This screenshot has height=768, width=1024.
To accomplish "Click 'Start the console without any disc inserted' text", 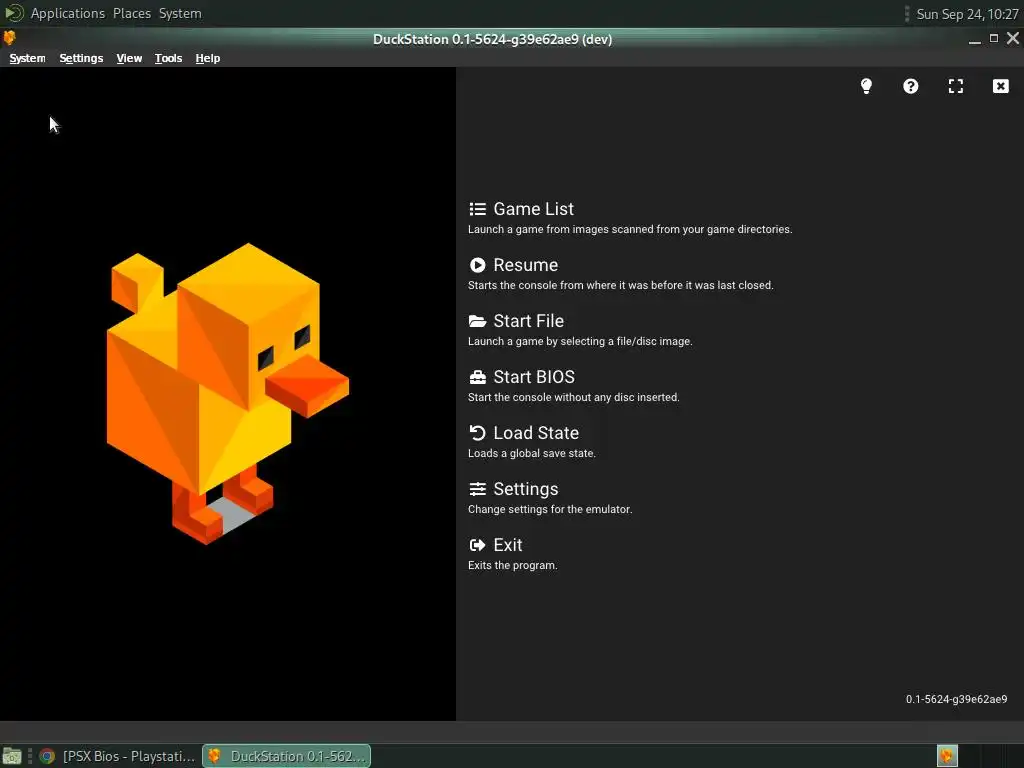I will (573, 398).
